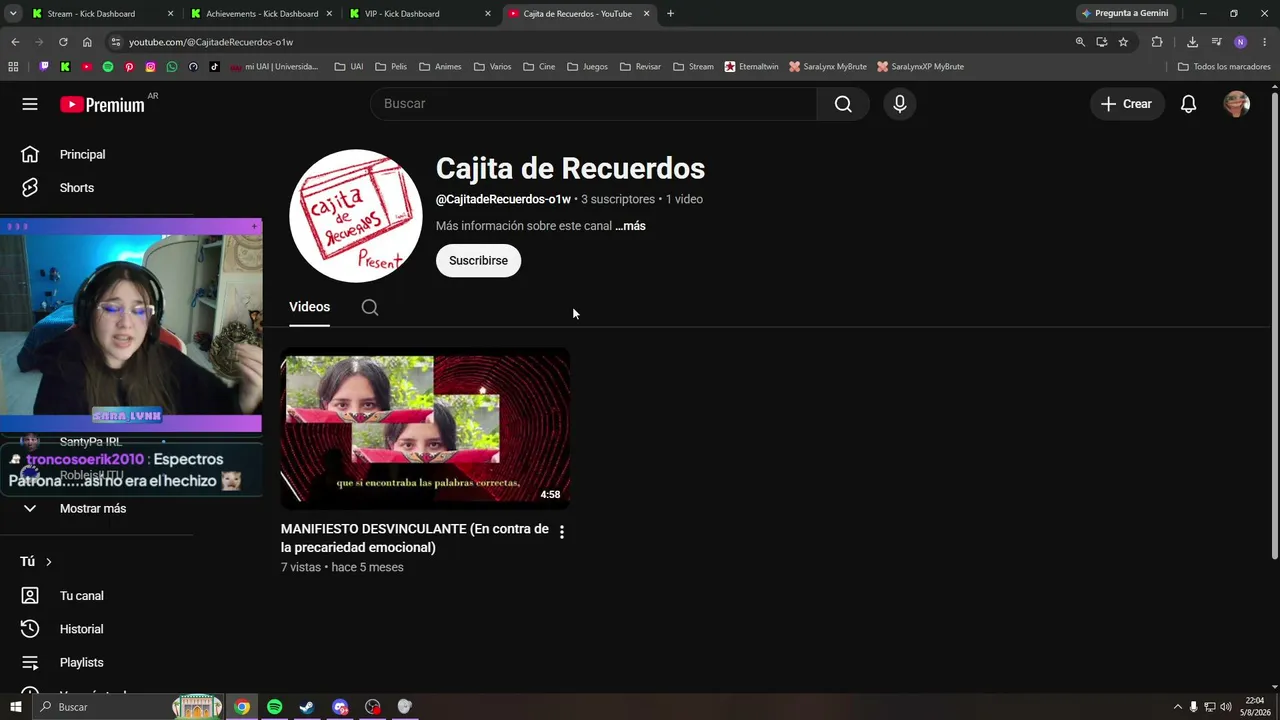1280x720 pixels.
Task: Open YouTube bookmark icon in bookmarks bar
Action: [x=86, y=67]
